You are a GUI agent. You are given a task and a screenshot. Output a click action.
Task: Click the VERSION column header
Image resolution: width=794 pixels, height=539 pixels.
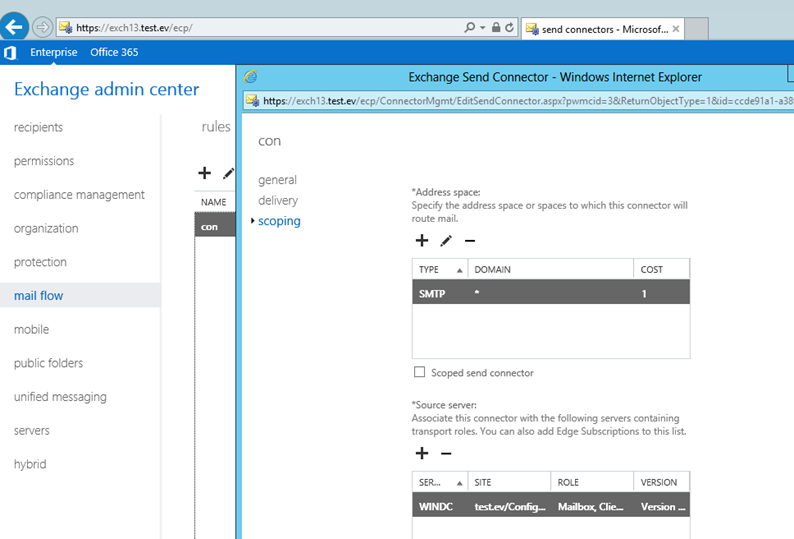[661, 482]
